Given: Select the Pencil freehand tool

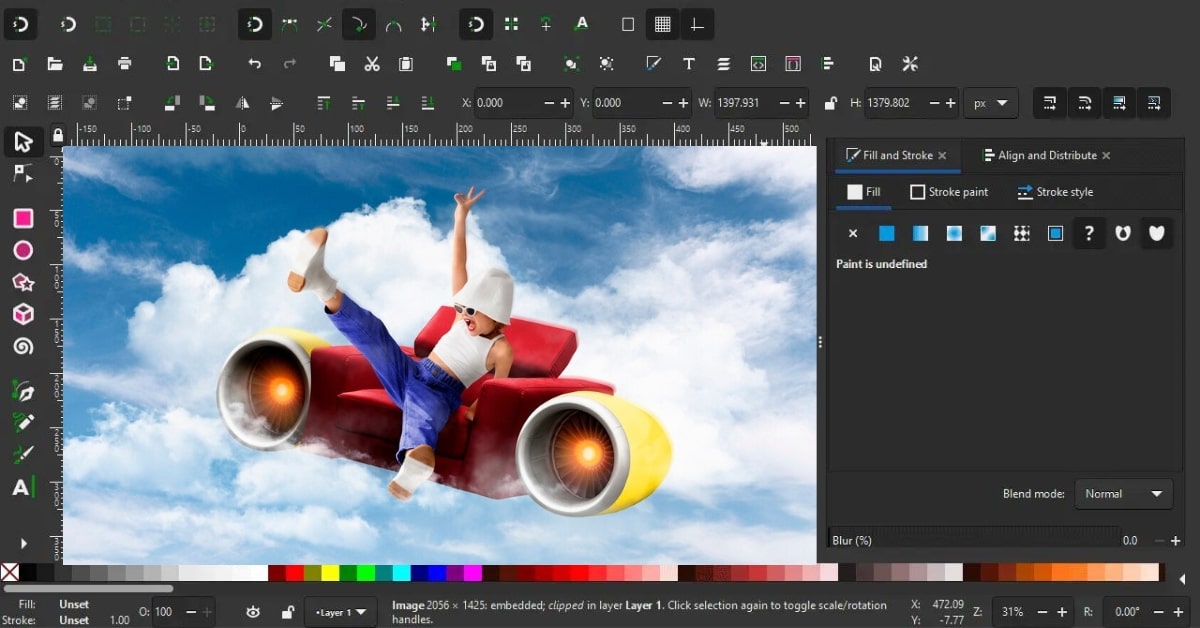Looking at the screenshot, I should [23, 422].
